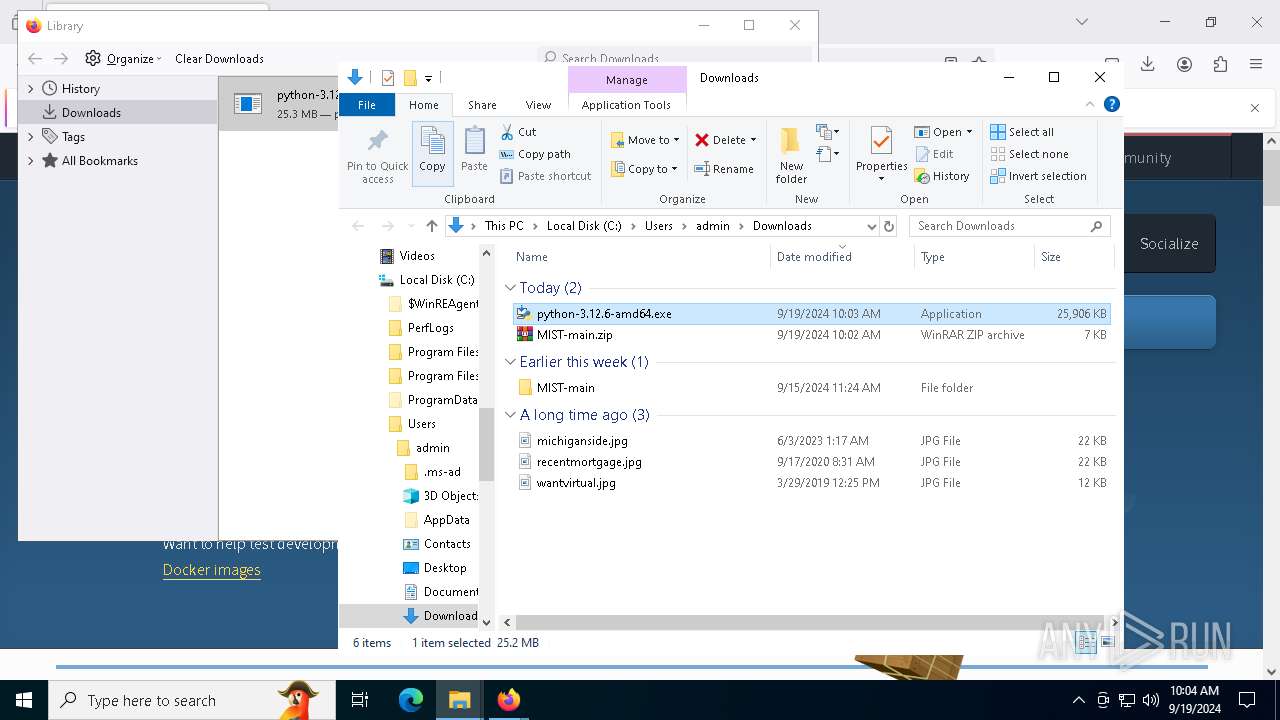Screen dimensions: 1280x720
Task: Sort by Date modified column
Action: (x=842, y=257)
